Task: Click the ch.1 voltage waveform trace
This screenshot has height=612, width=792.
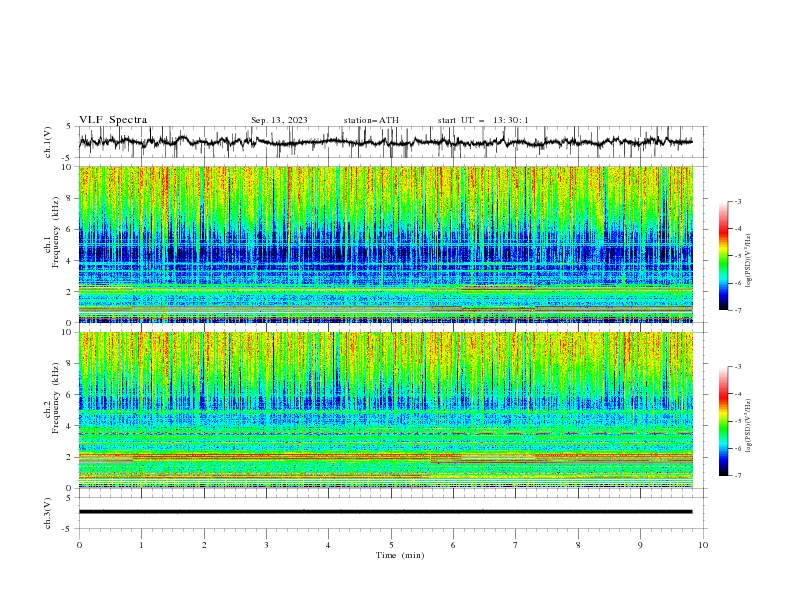Action: click(x=385, y=142)
